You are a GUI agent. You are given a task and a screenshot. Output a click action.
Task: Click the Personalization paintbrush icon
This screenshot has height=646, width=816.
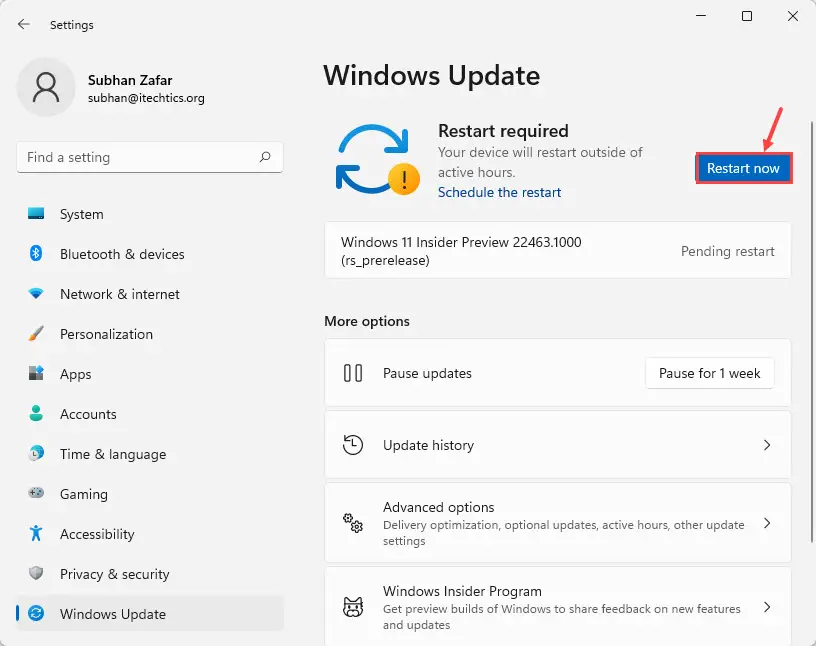click(x=36, y=333)
